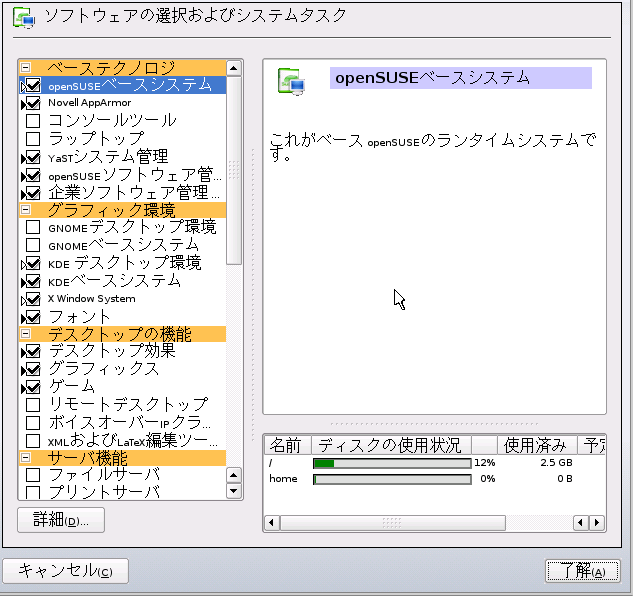Uncheck the Novell AppArmor pattern
Viewport: 633px width, 596px height.
[x=33, y=103]
